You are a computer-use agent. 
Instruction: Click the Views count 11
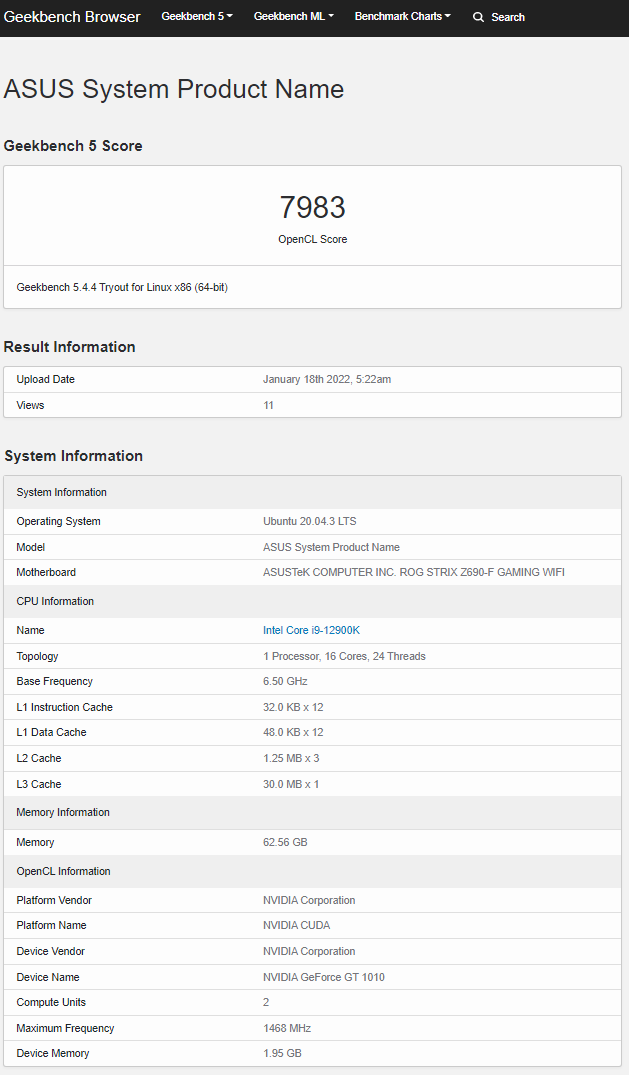click(x=268, y=405)
